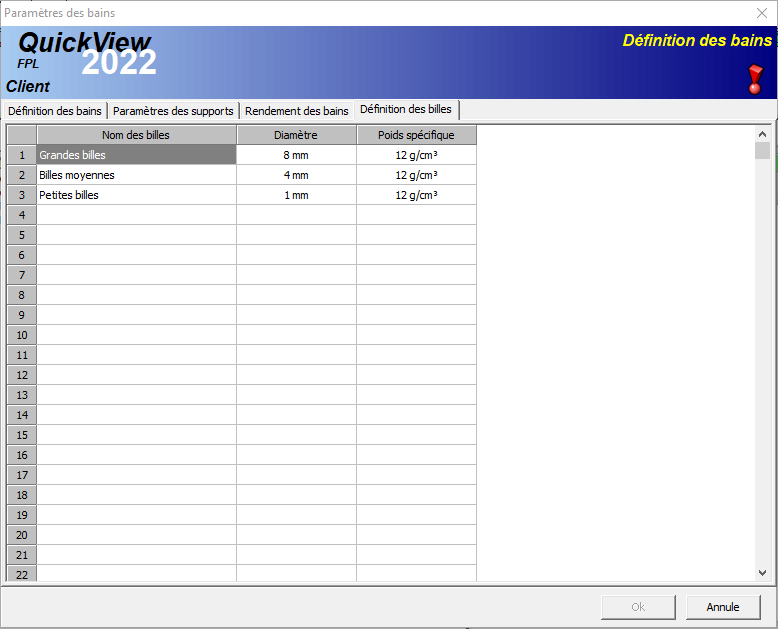Screen dimensions: 778x629
Task: Open the Paramètres des supports tab
Action: coord(173,111)
